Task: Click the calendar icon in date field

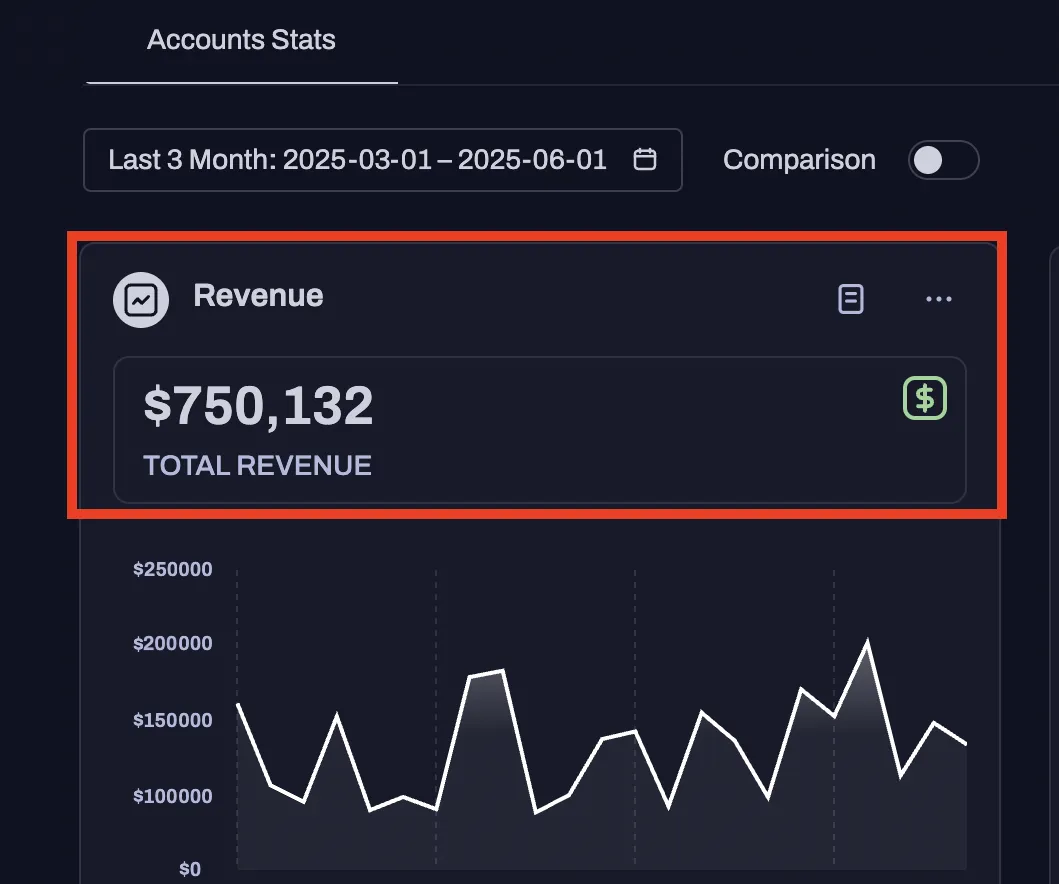Action: point(645,160)
